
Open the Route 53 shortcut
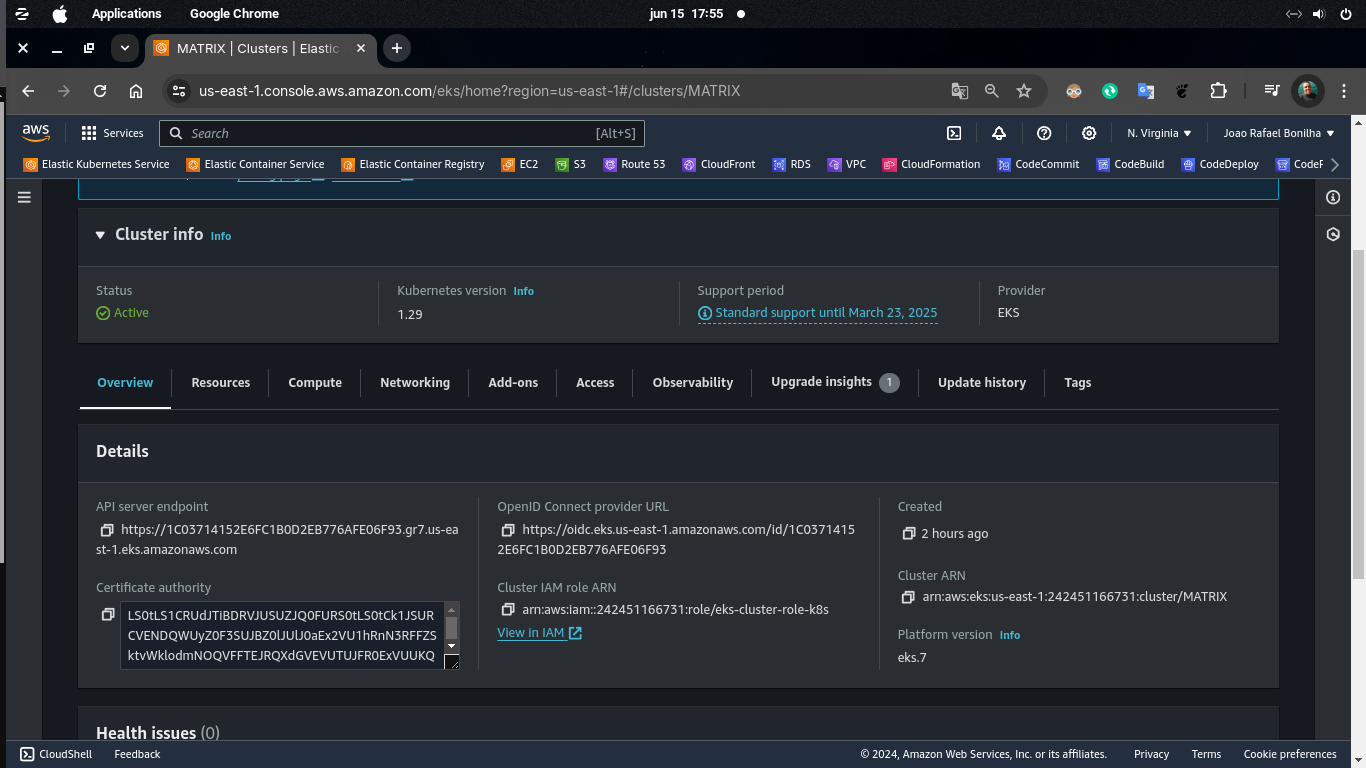coord(634,164)
